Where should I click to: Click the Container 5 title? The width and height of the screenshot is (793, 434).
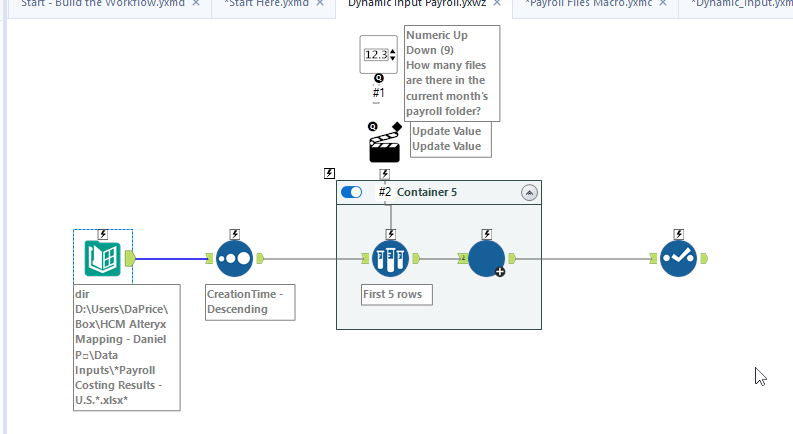(427, 192)
